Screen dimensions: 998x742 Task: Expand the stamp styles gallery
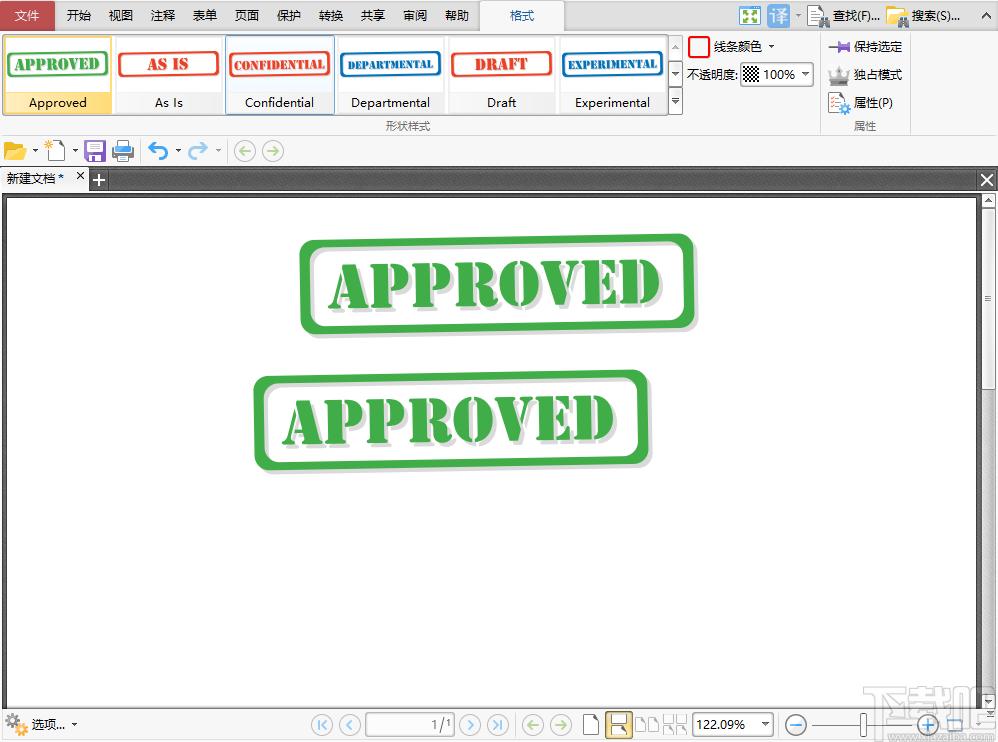[675, 101]
